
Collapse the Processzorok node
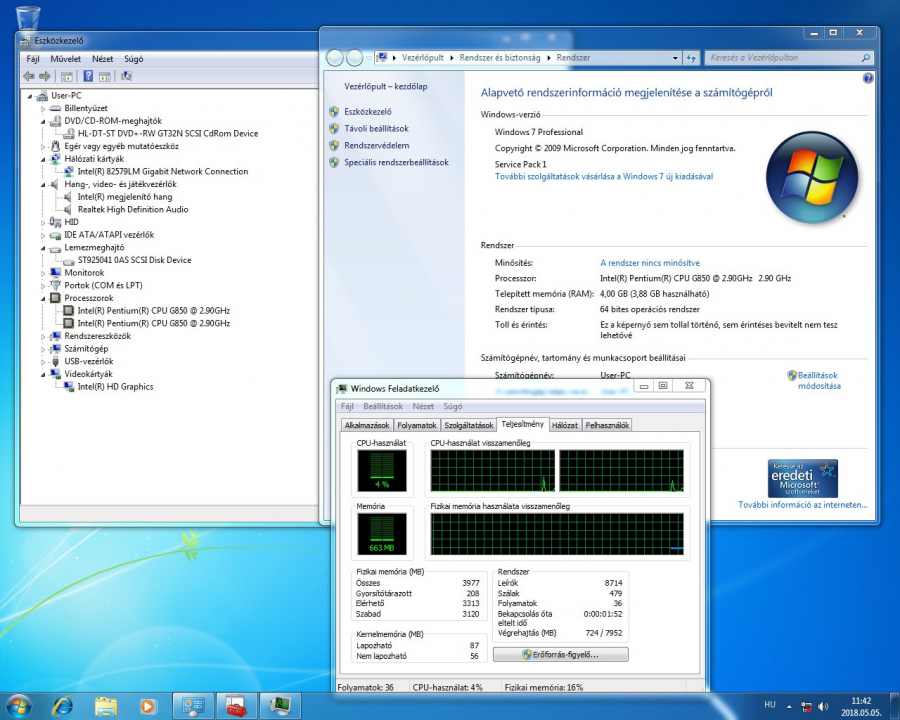tap(43, 299)
